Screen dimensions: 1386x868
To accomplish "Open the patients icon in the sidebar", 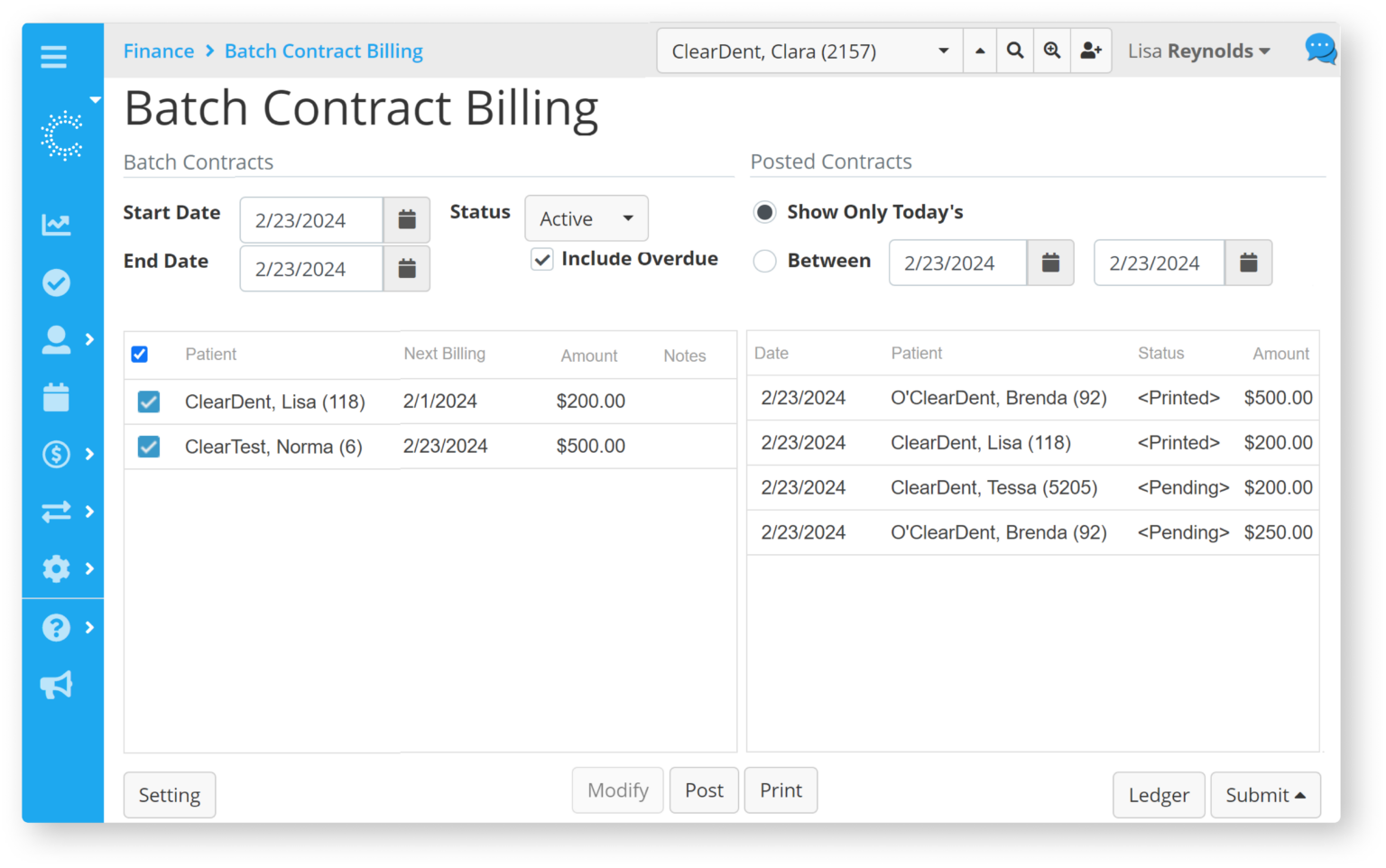I will (x=55, y=339).
